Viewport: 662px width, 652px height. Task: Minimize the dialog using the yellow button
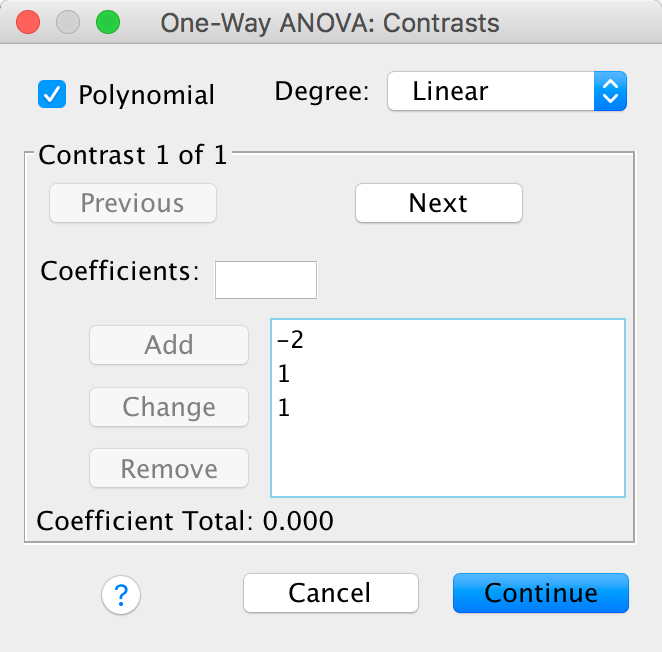[x=68, y=22]
